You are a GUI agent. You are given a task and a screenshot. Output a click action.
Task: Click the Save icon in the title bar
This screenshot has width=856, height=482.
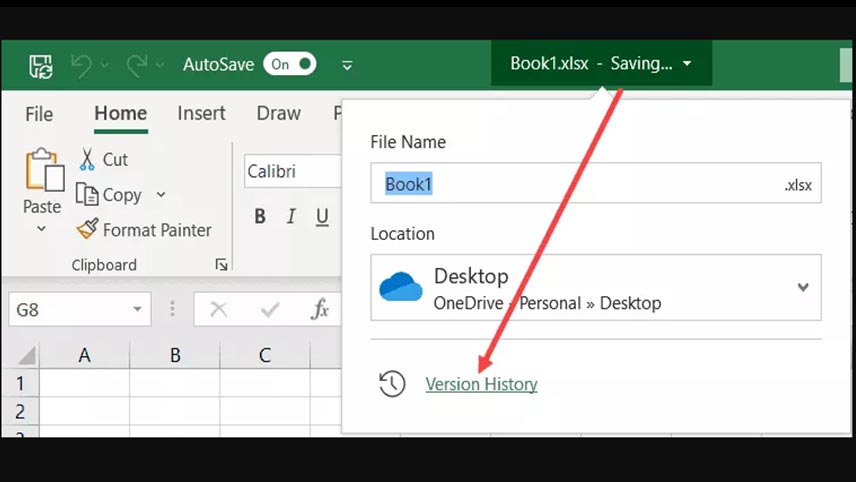click(x=41, y=66)
